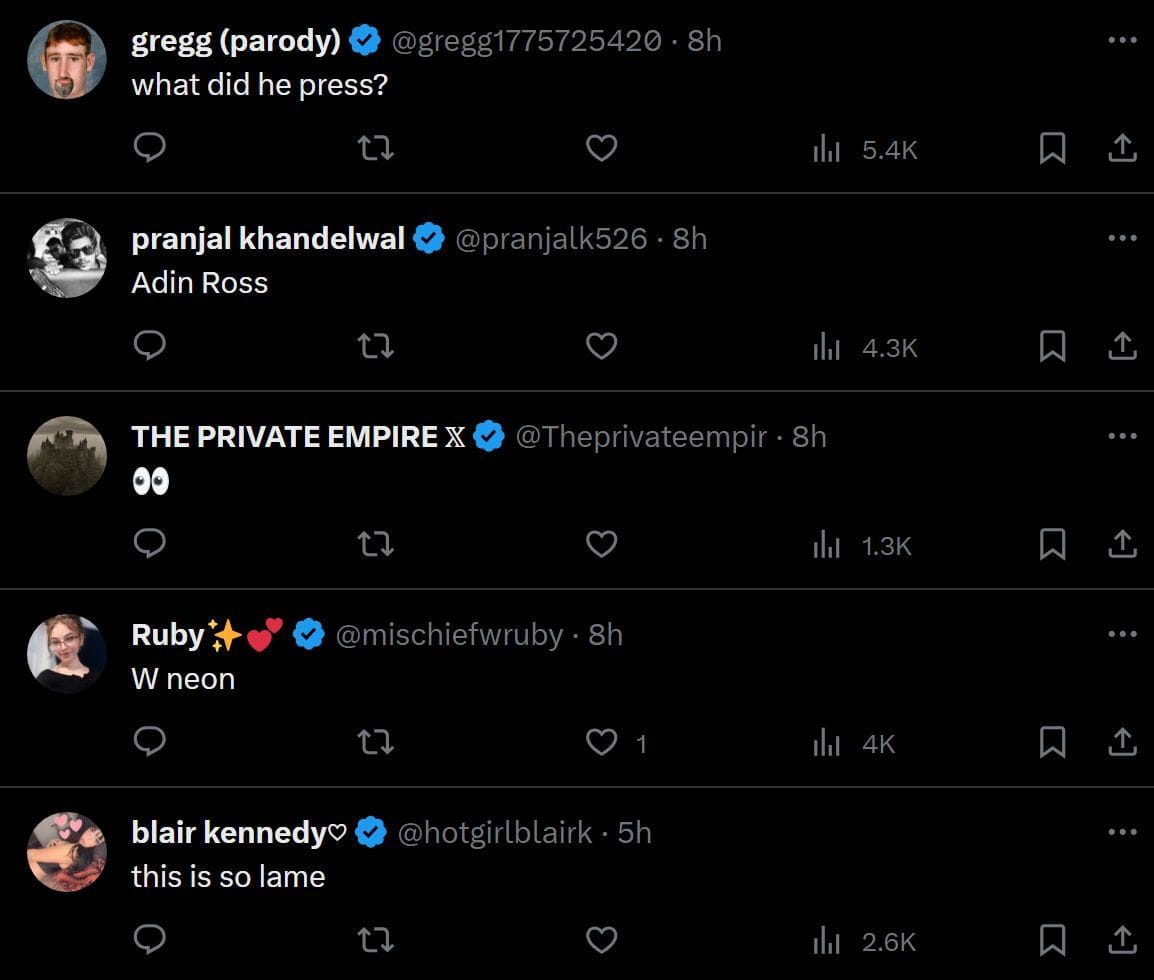Reply to gregg's "what did he press?" tweet
Viewport: 1154px width, 980px height.
(x=149, y=148)
